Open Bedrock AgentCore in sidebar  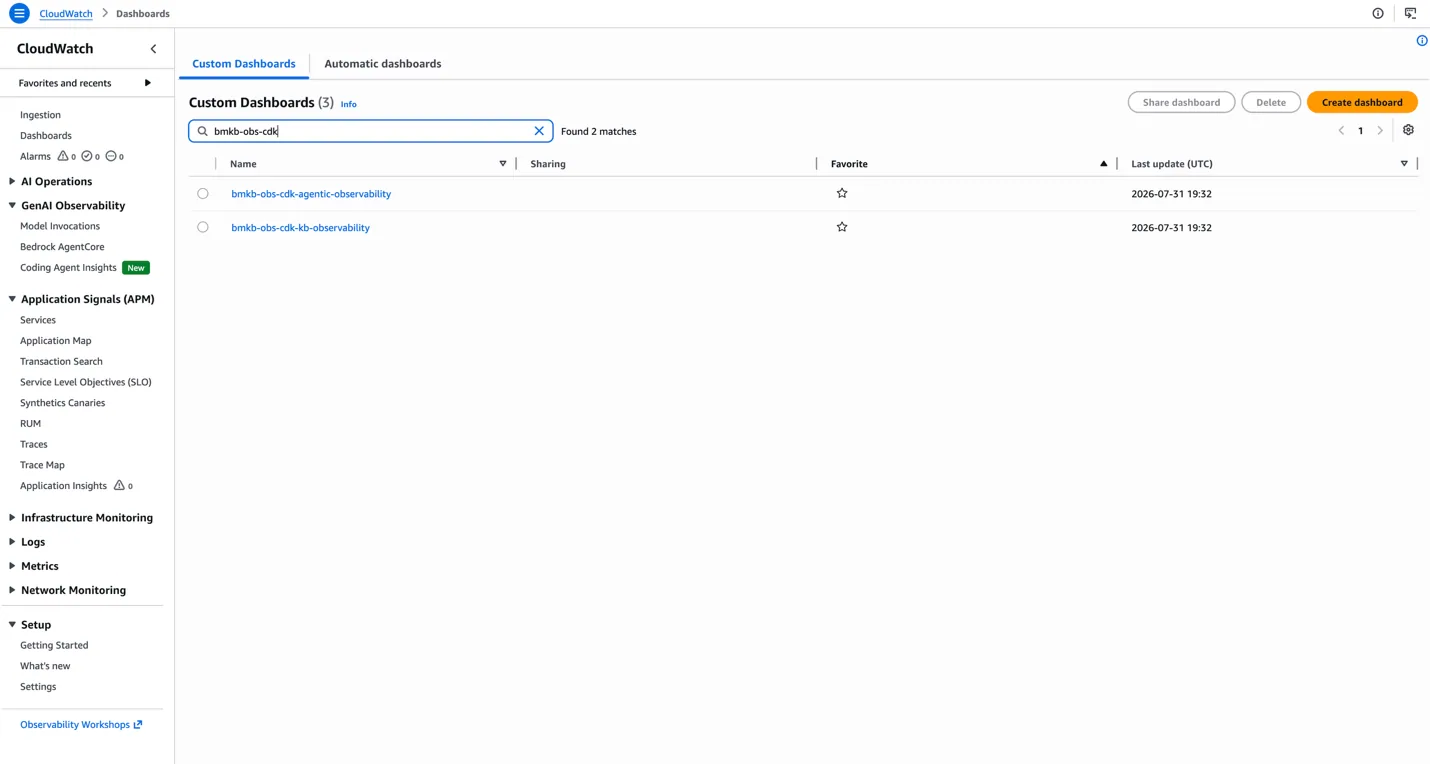[x=62, y=247]
